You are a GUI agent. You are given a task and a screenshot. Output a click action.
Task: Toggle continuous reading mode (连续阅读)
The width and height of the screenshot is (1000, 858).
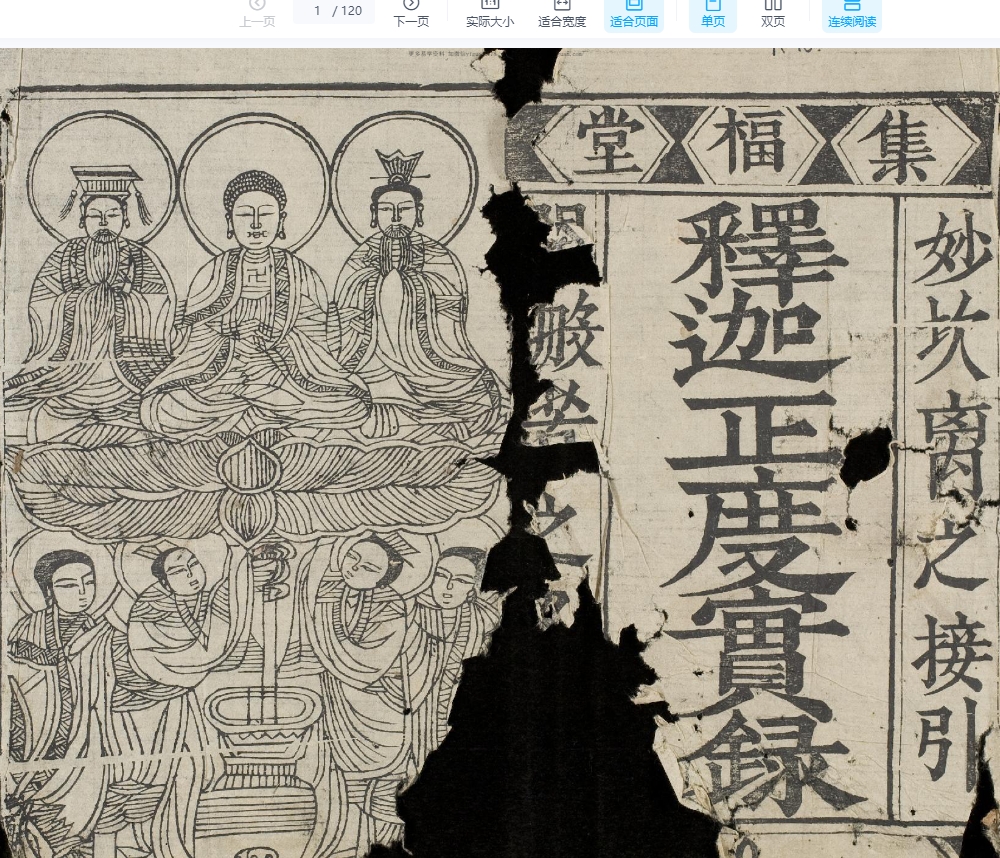point(852,13)
